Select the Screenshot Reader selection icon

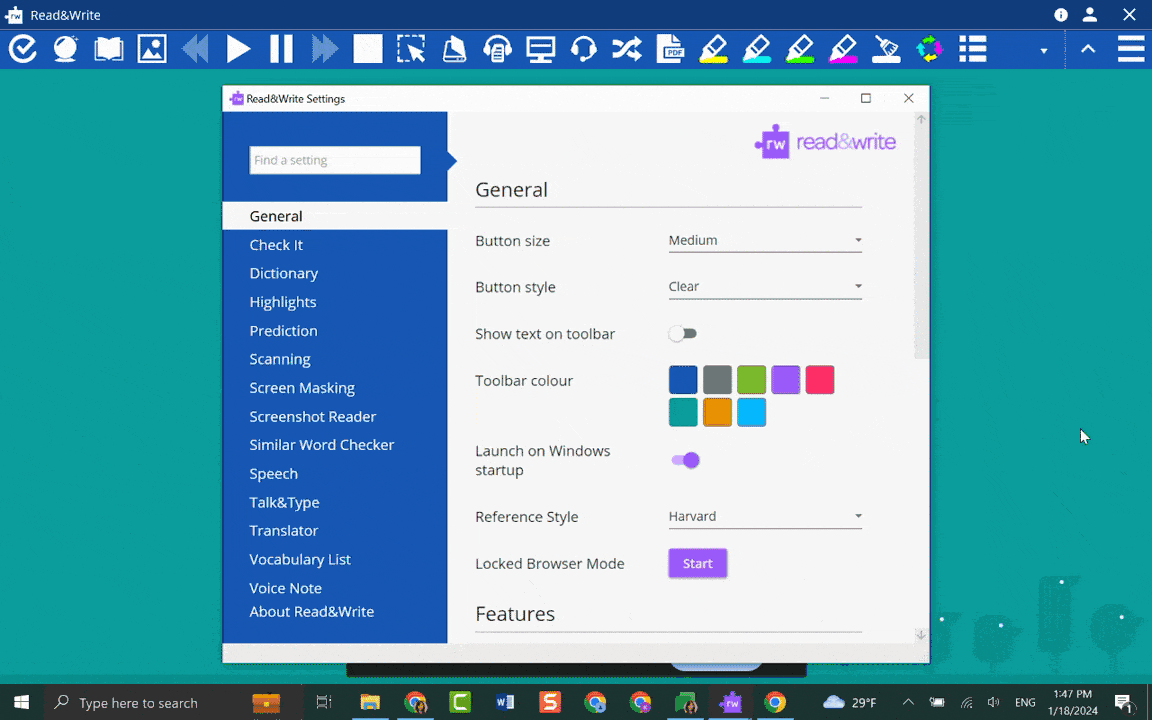pos(411,48)
